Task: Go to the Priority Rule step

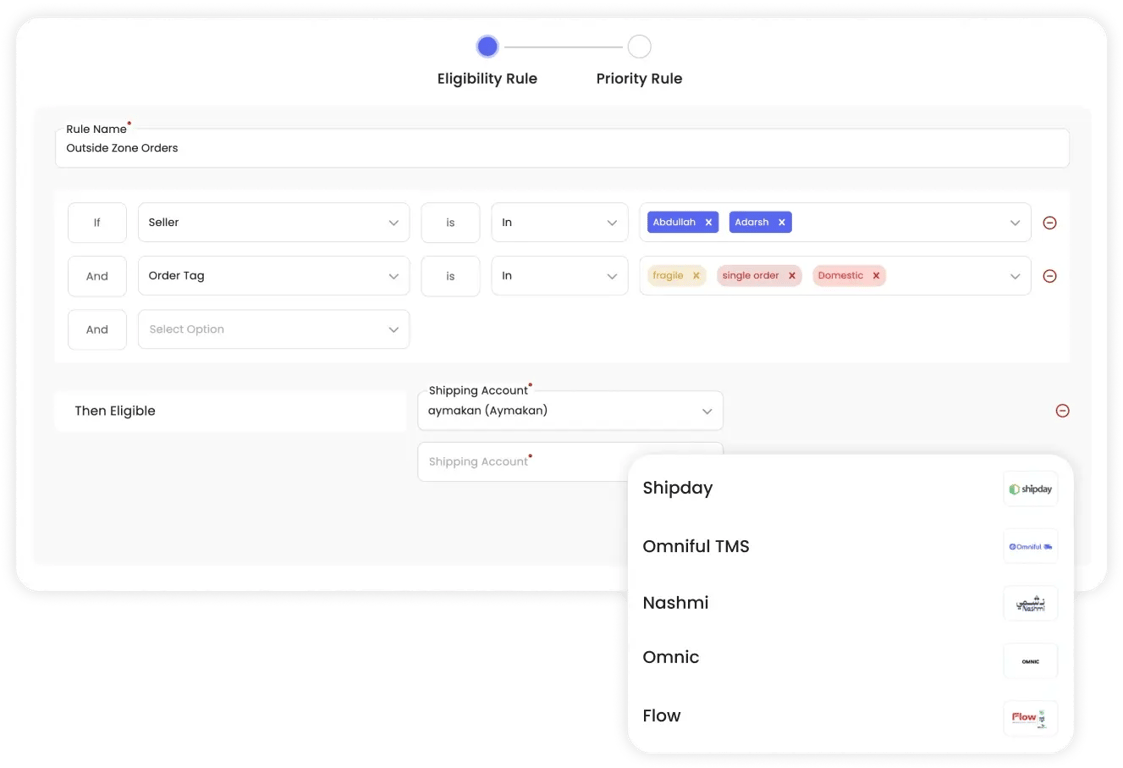Action: tap(639, 47)
